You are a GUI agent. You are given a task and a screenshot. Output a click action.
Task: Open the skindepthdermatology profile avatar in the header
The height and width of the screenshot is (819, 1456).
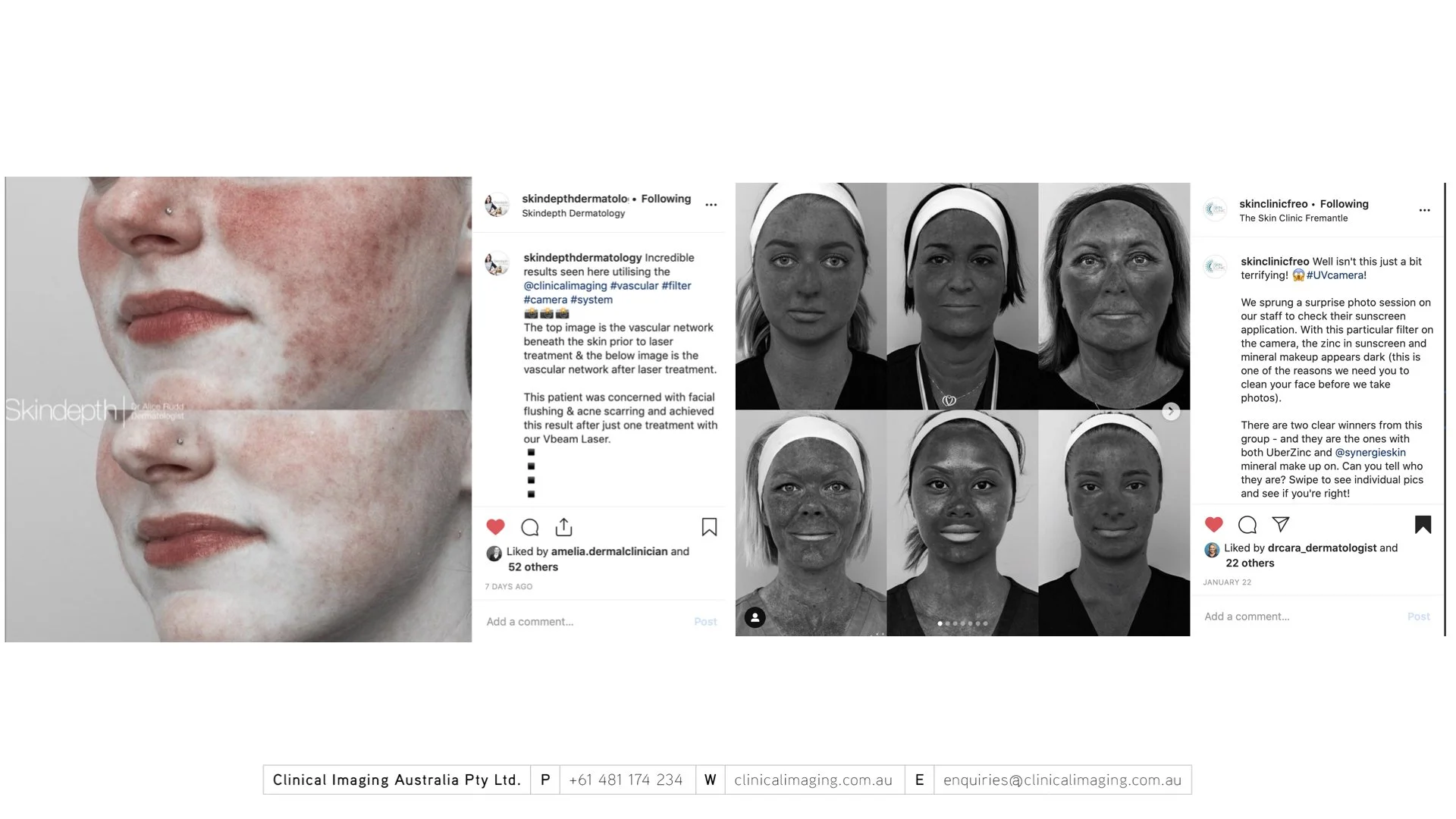pos(497,205)
